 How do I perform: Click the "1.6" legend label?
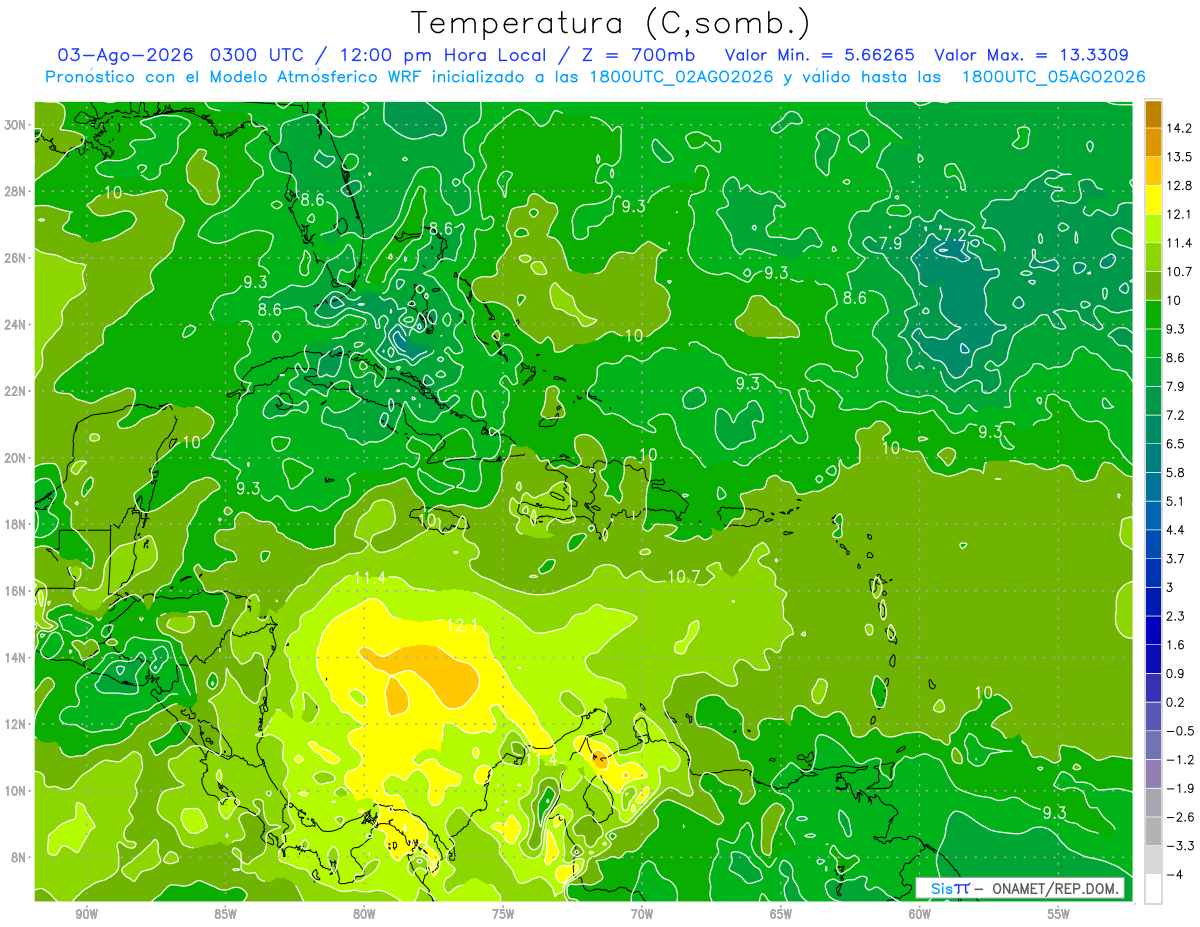(1176, 645)
